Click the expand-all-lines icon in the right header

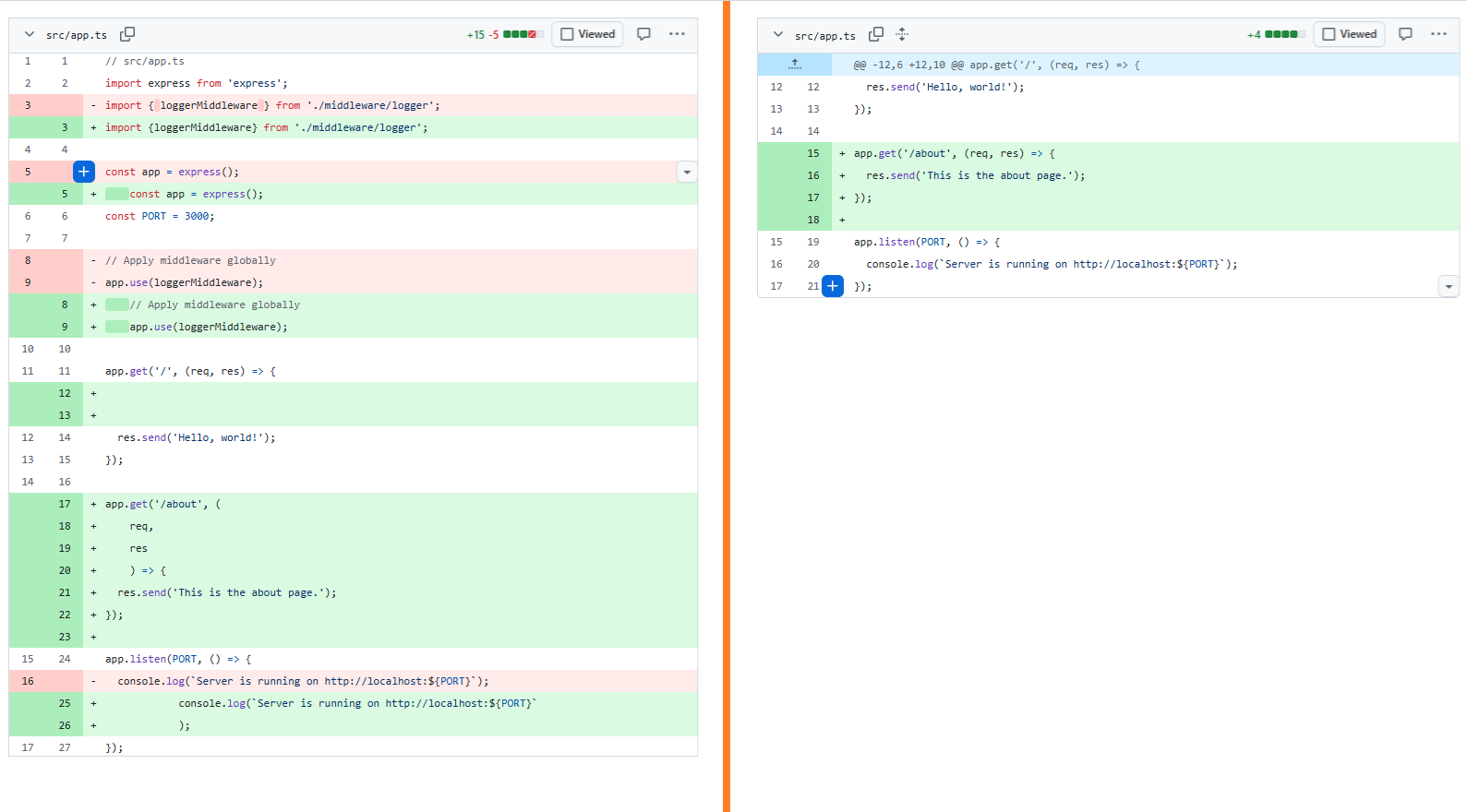coord(902,34)
